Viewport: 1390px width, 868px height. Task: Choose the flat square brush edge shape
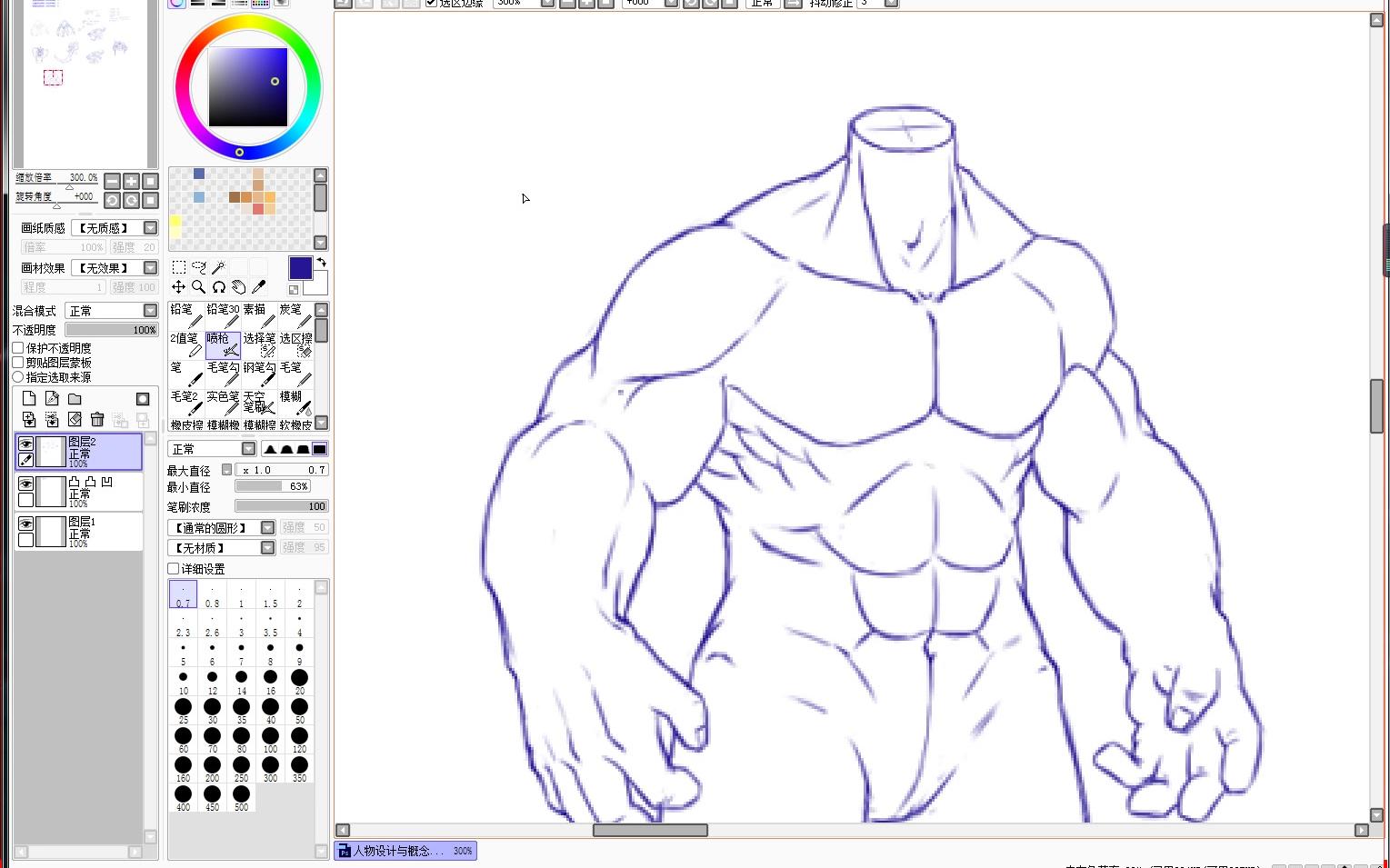pos(320,449)
